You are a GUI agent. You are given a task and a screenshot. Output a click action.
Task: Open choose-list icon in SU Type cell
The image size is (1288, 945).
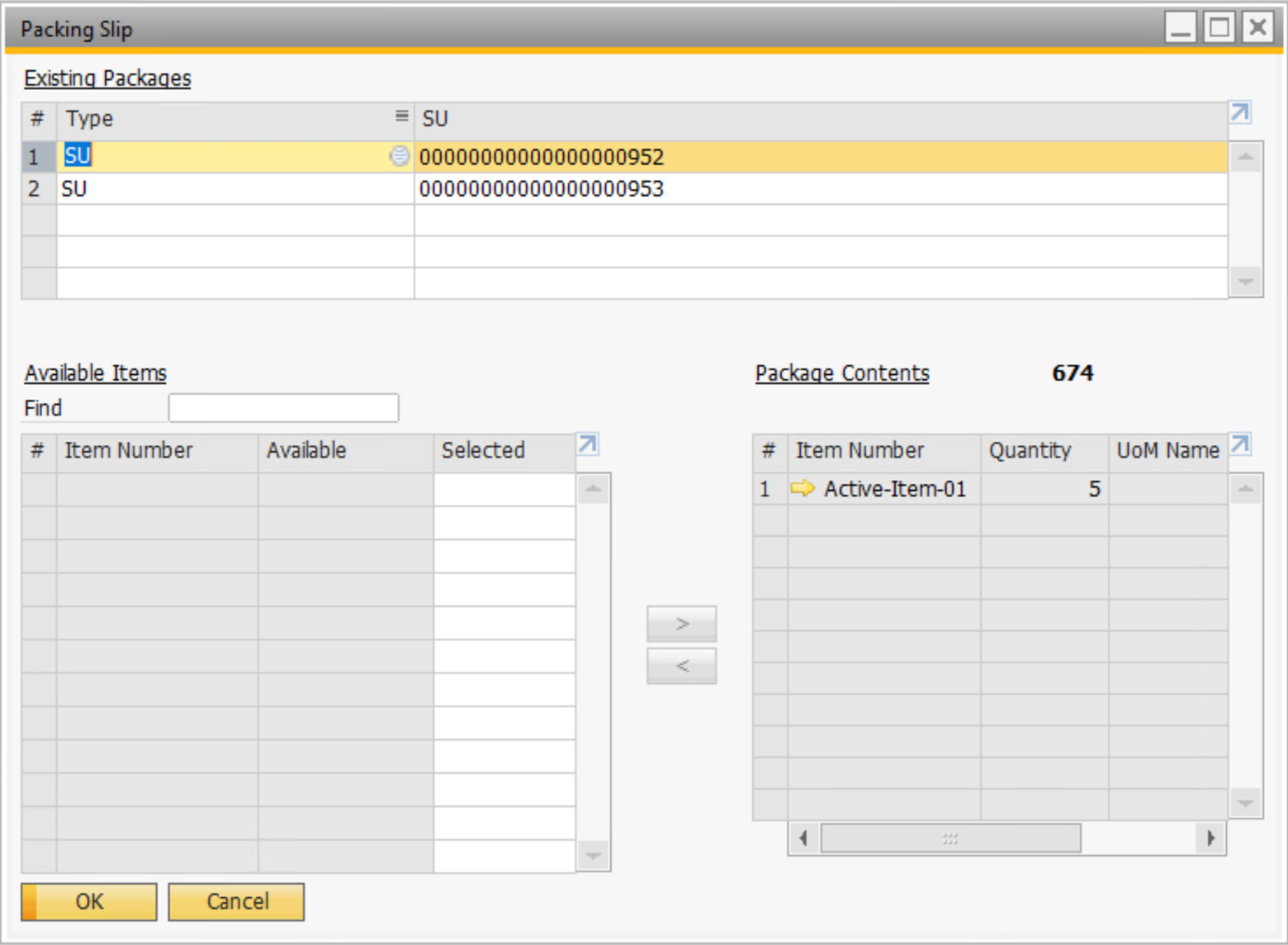[x=399, y=156]
